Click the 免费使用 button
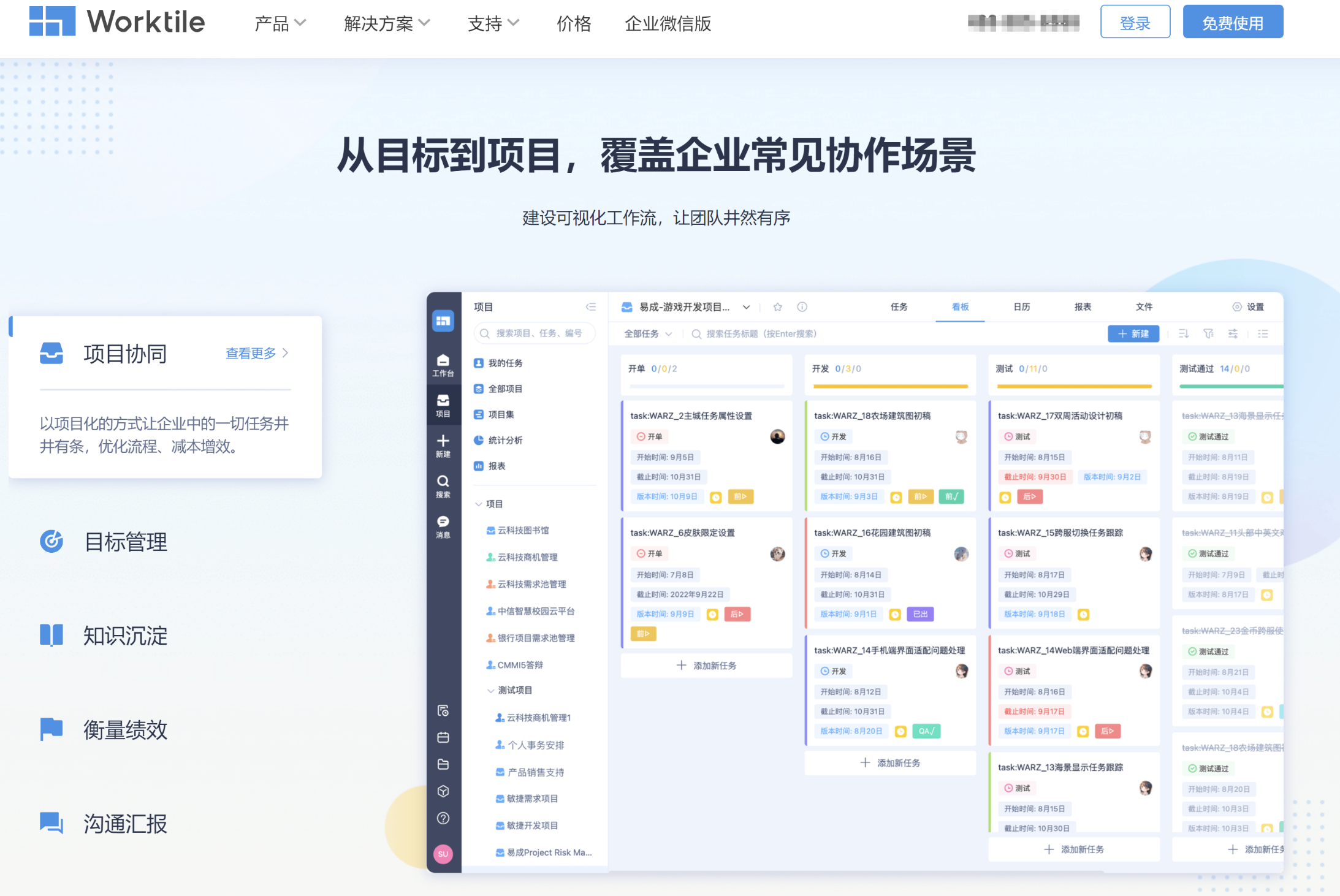Viewport: 1340px width, 896px height. [x=1233, y=22]
